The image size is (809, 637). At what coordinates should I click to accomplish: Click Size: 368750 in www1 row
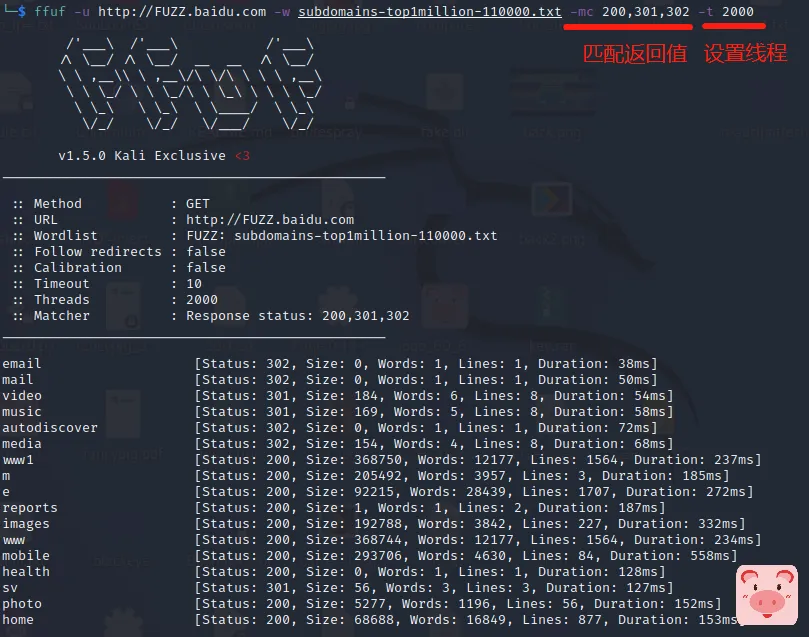(x=356, y=460)
